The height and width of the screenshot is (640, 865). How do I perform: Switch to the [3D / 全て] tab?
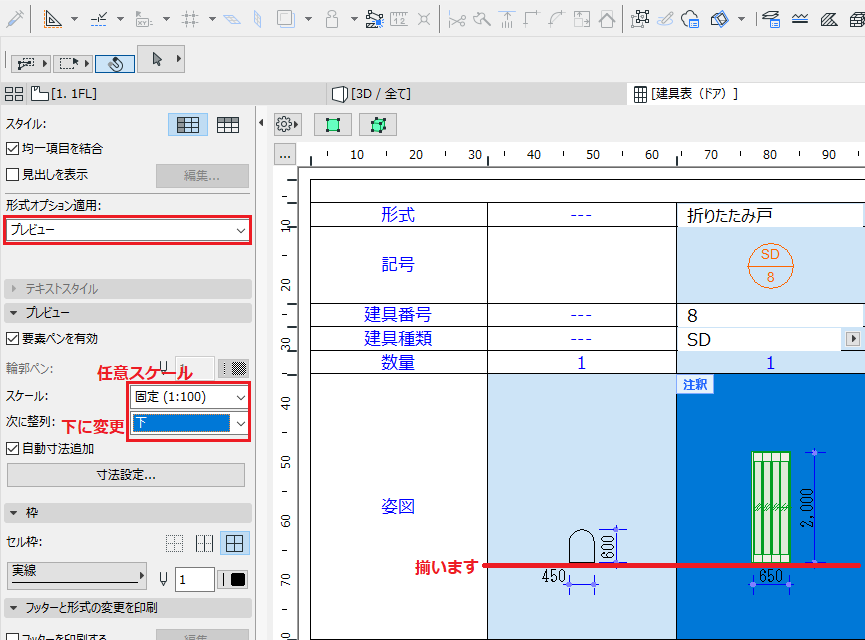tap(371, 94)
